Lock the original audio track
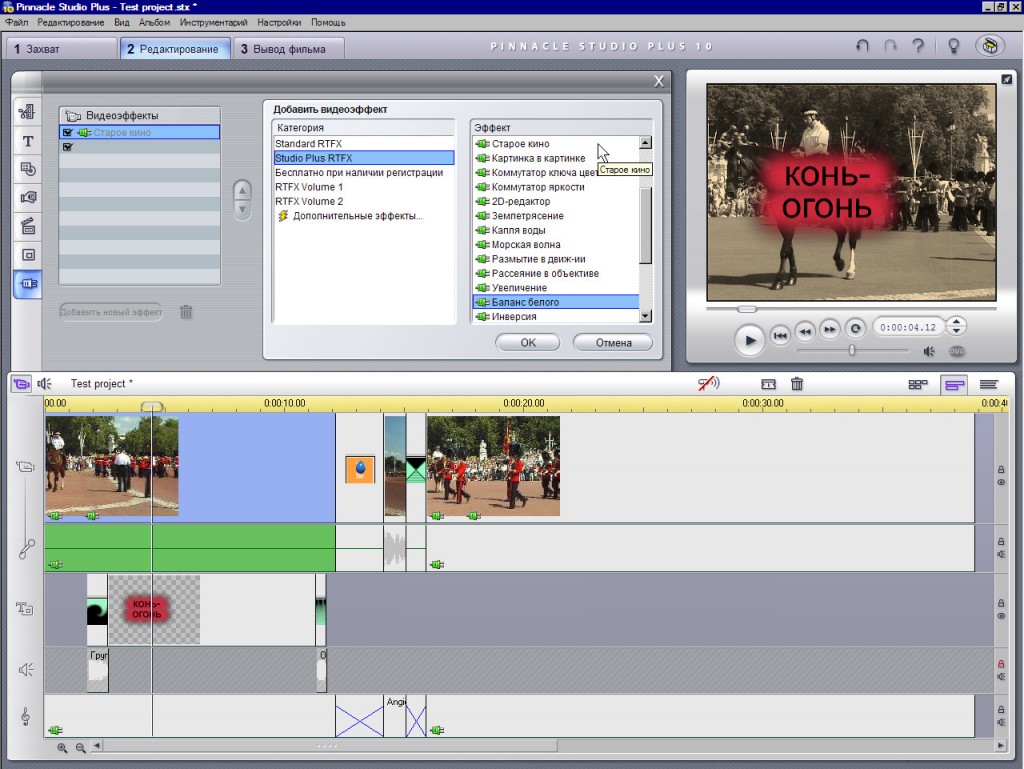Image resolution: width=1024 pixels, height=769 pixels. click(x=1000, y=541)
